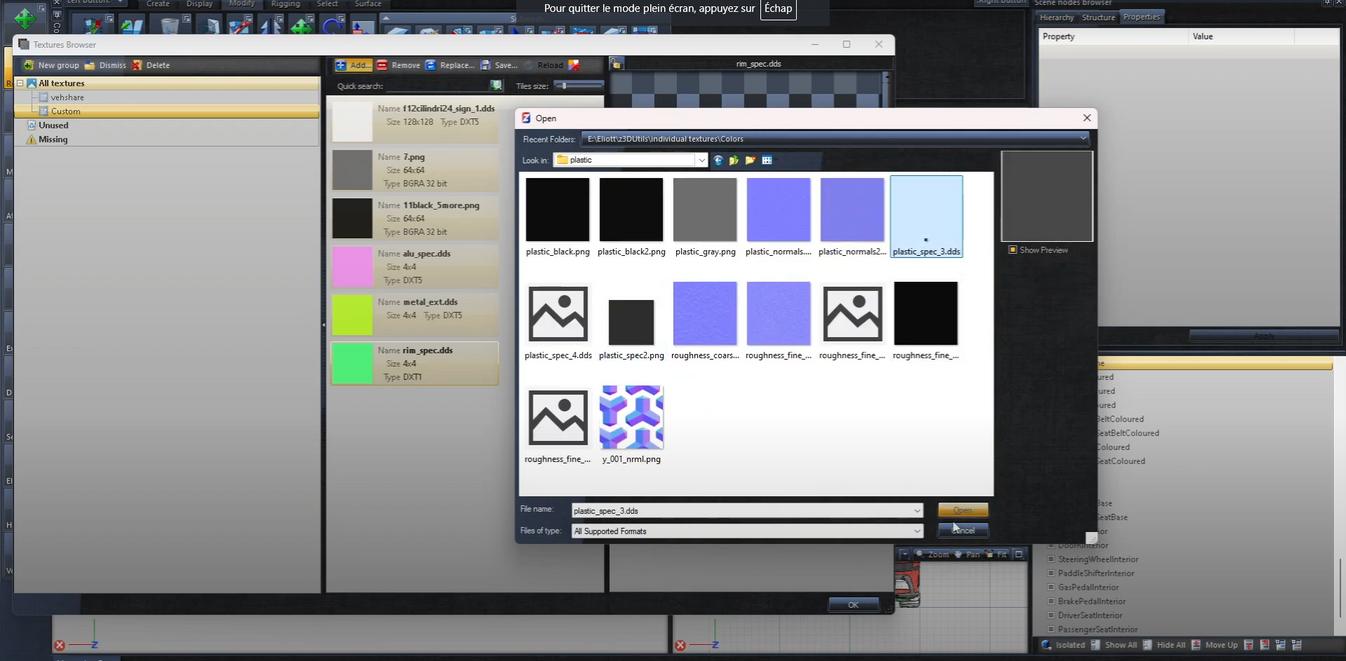Viewport: 1346px width, 661px height.
Task: Collapse the All textures tree group
Action: click(18, 83)
